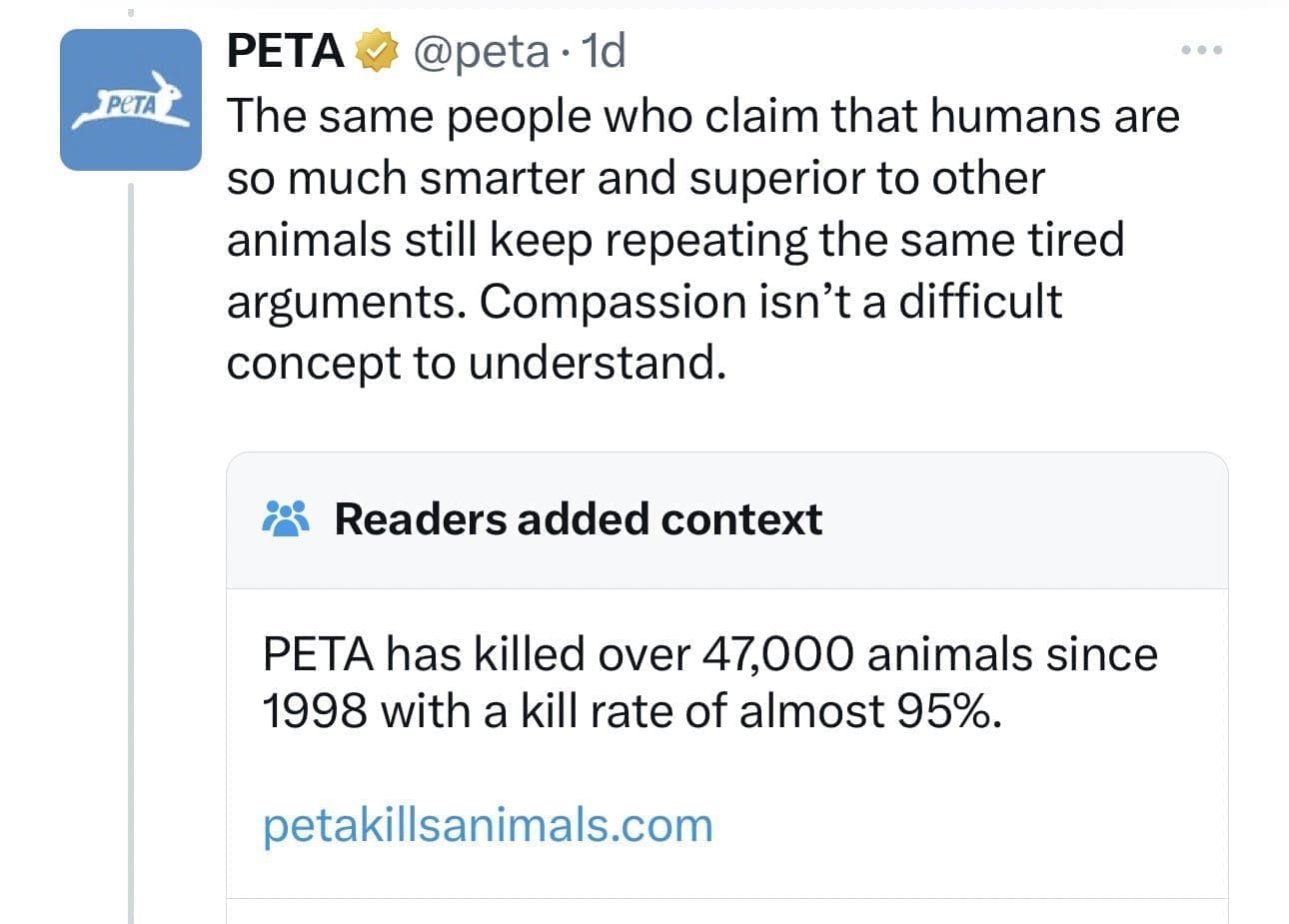Open the three-dot more options menu
Viewport: 1289px width, 924px height.
coord(1200,50)
